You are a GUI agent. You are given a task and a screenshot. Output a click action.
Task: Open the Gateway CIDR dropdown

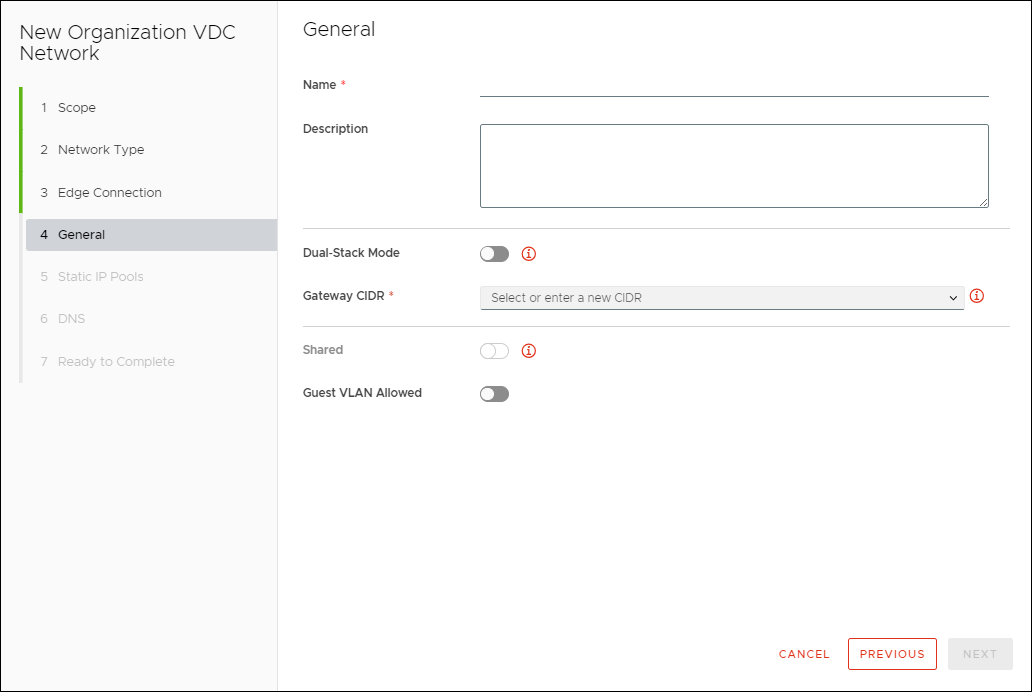(x=720, y=296)
